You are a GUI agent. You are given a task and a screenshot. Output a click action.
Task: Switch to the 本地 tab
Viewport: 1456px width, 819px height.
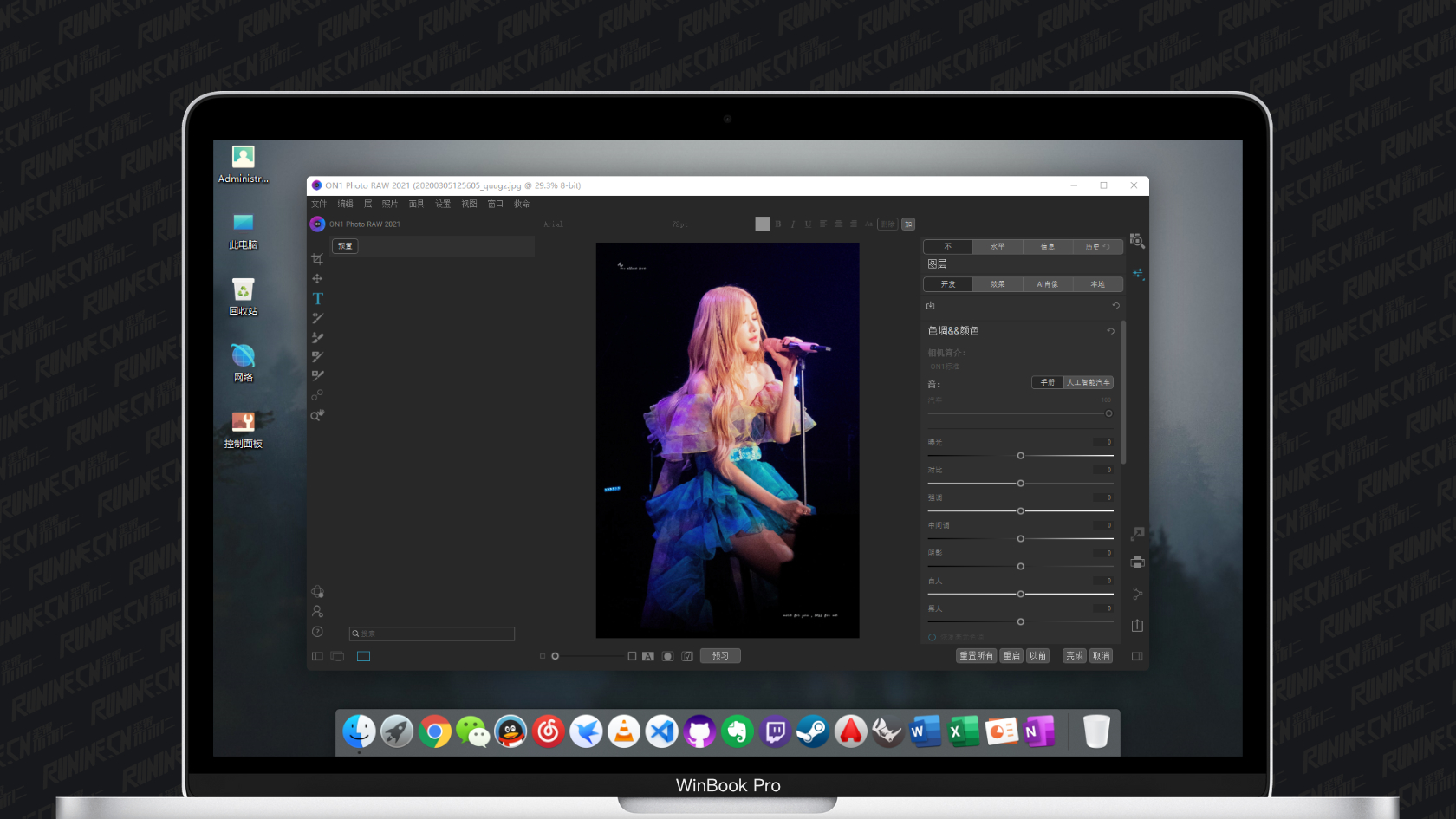[1097, 284]
